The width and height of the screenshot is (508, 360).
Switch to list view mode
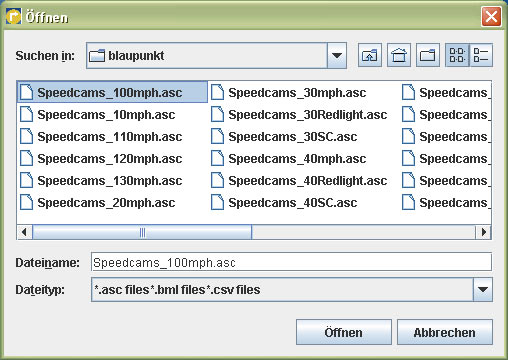coord(457,55)
